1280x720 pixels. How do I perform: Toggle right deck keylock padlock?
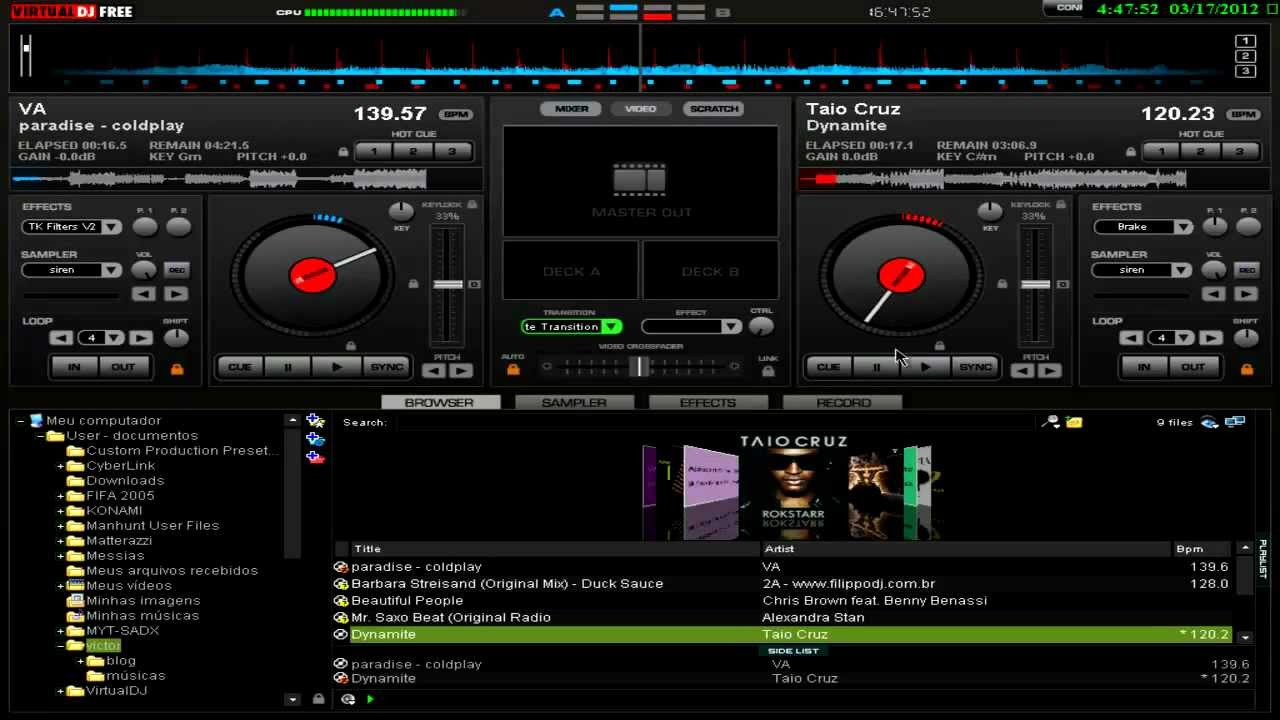coord(1061,204)
